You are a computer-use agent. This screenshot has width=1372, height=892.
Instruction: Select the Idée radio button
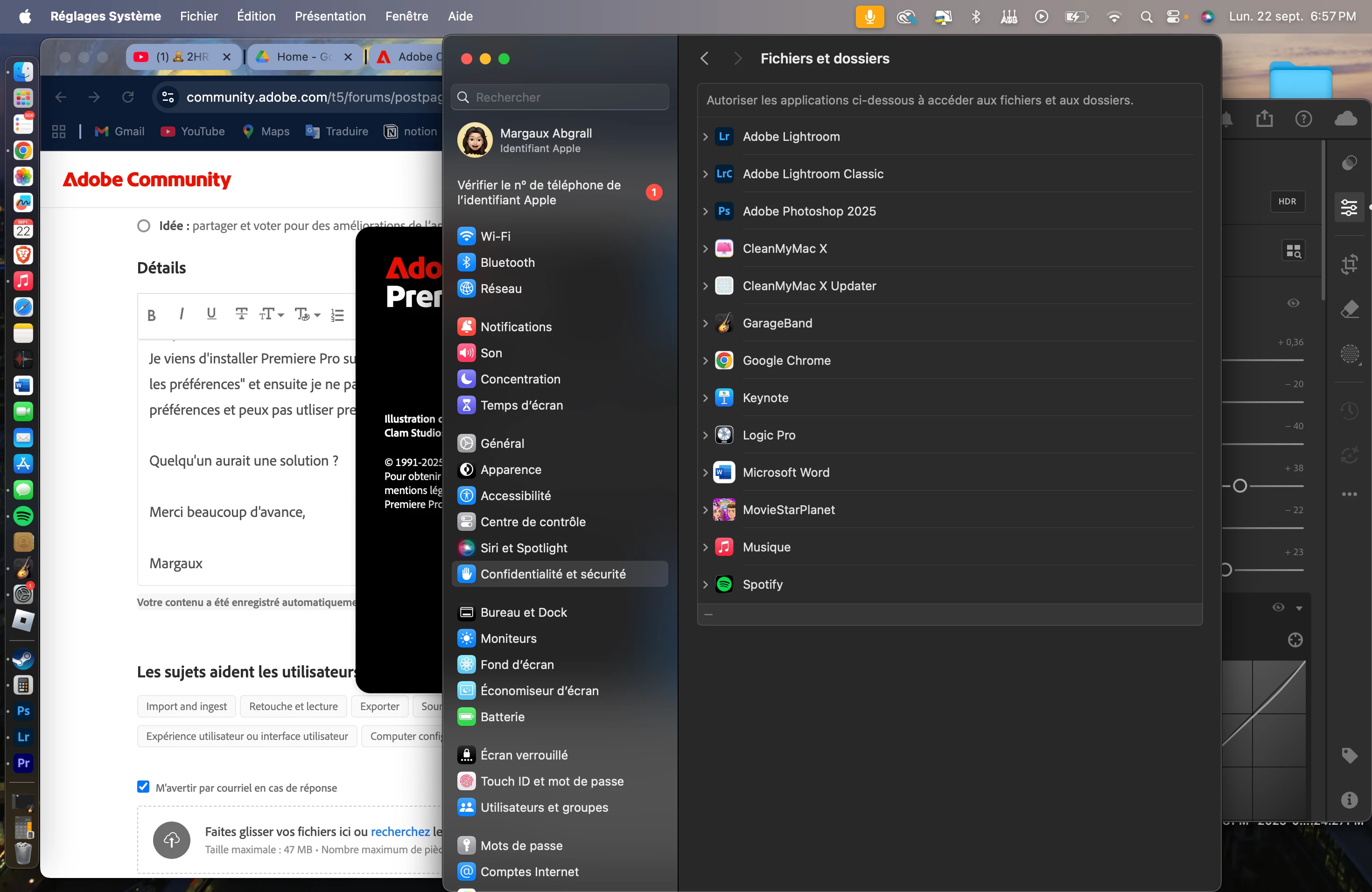[x=144, y=226]
